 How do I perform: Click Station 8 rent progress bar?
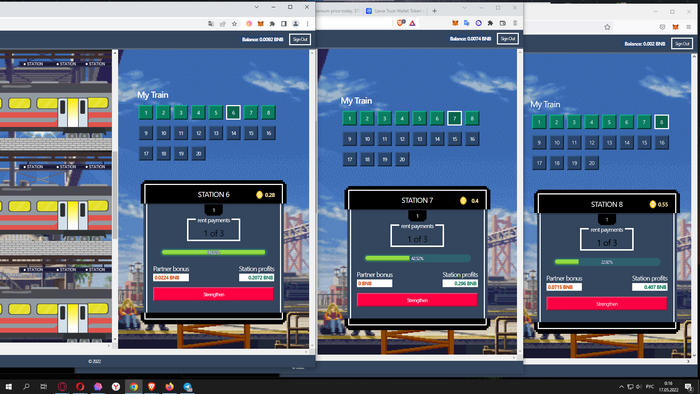(x=607, y=262)
